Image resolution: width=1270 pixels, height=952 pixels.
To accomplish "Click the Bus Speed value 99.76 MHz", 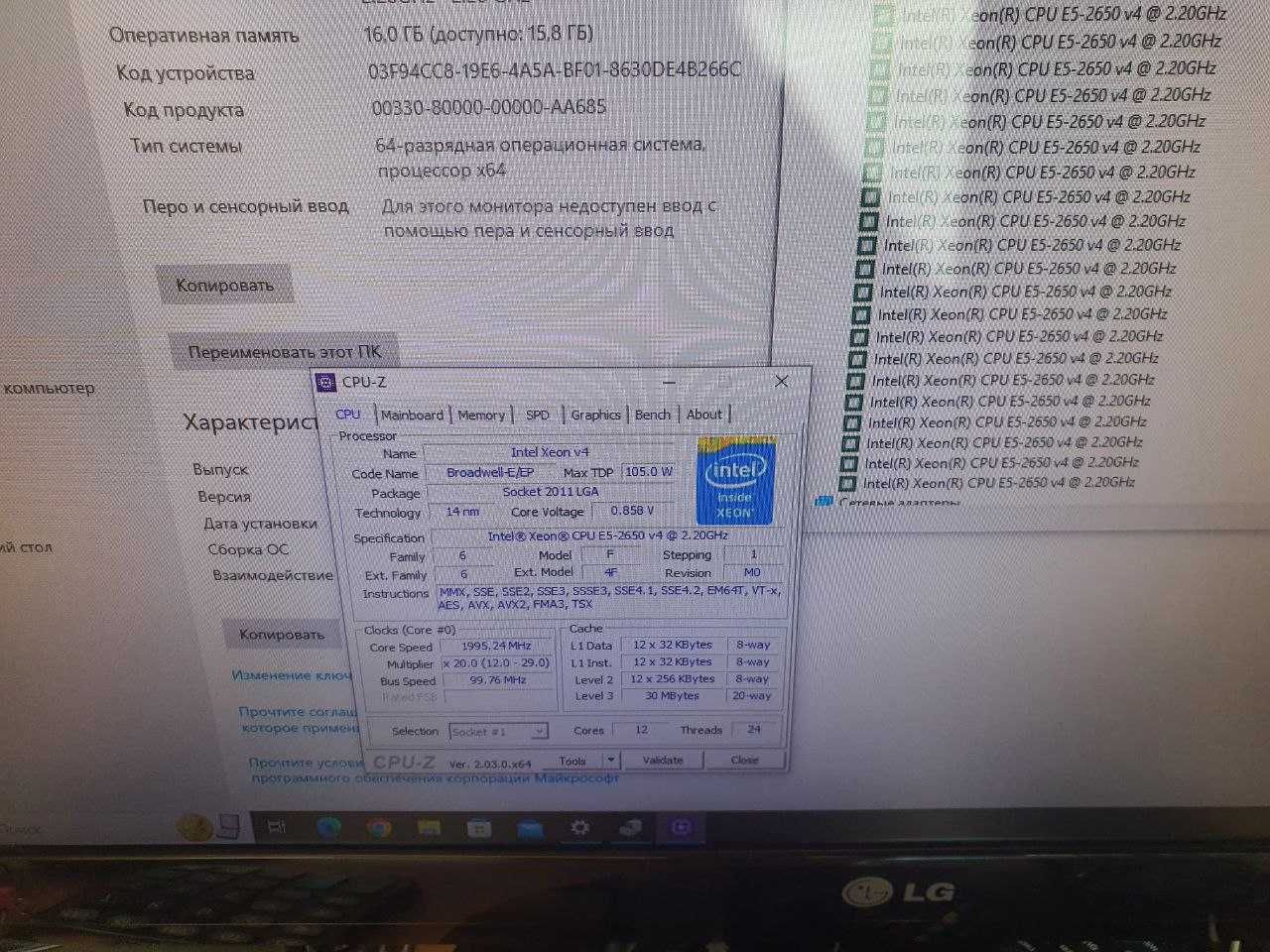I will (498, 680).
